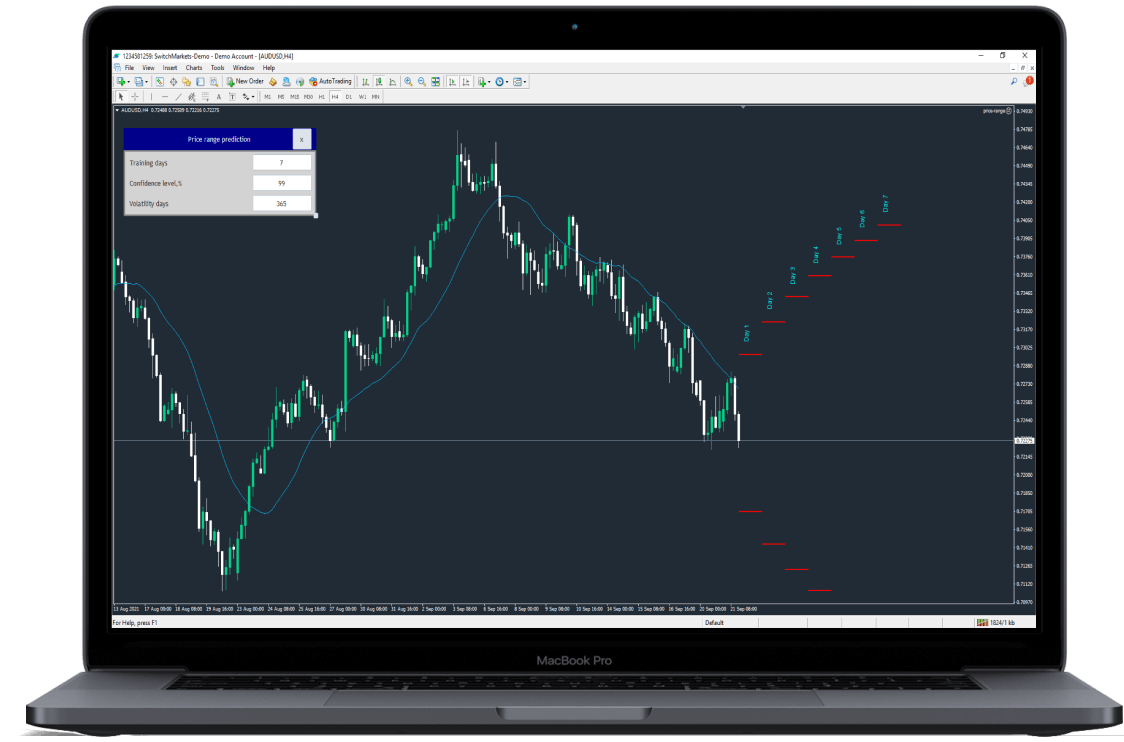Click the search magnifier icon
Screen dimensions: 1124x742
tap(1014, 82)
